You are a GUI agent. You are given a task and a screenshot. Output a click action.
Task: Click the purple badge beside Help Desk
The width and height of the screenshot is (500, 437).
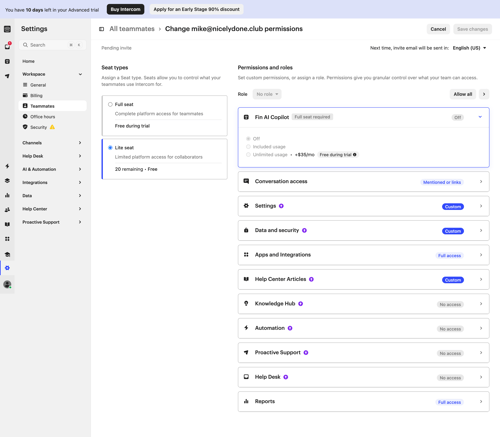286,377
